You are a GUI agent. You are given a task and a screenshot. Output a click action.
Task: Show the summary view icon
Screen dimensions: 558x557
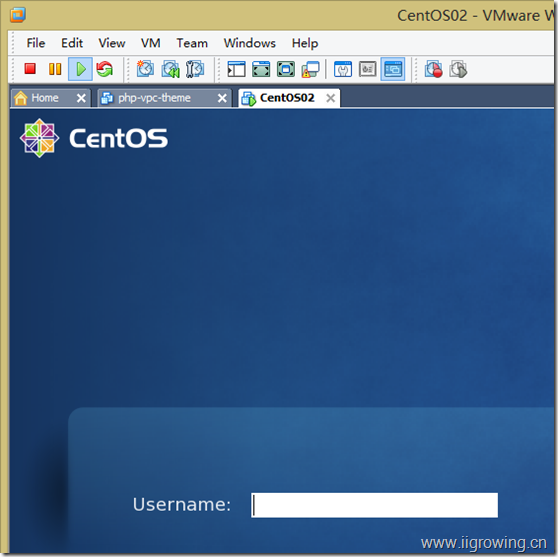(343, 69)
